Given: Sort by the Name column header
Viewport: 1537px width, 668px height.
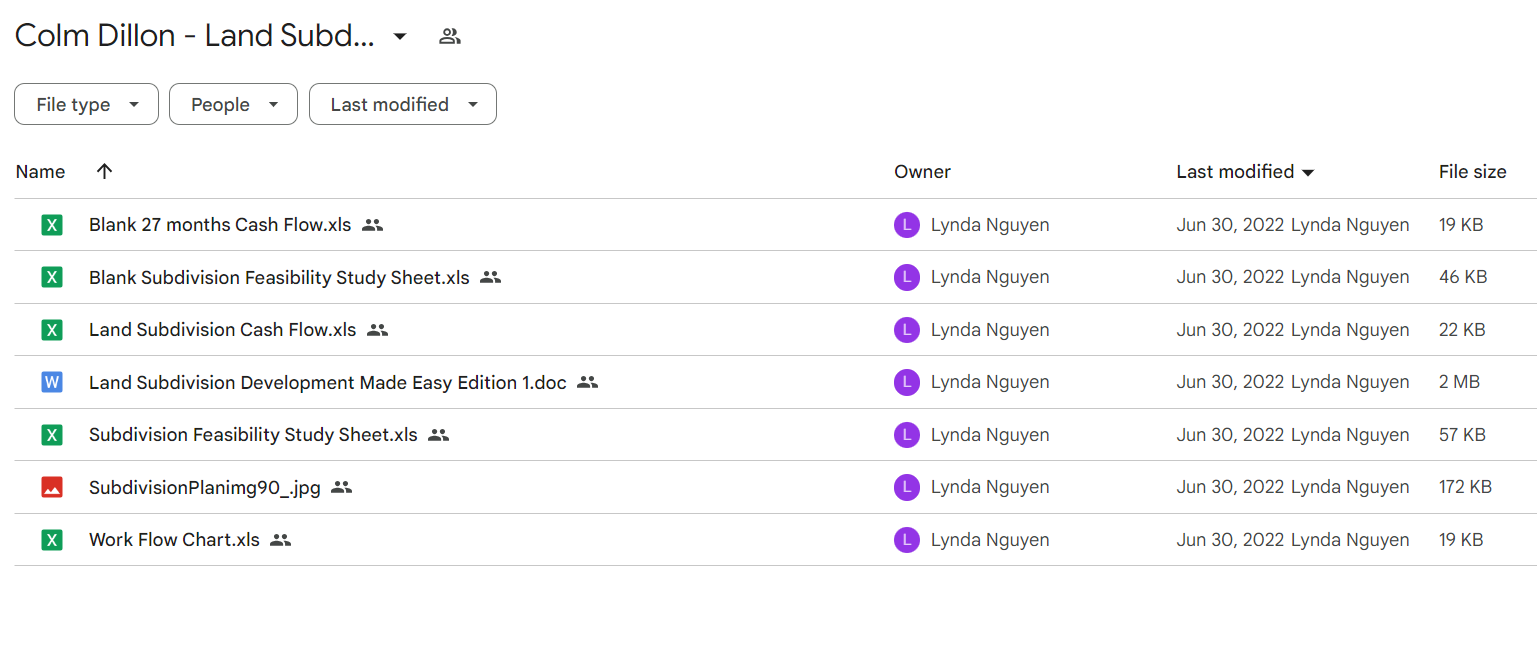Looking at the screenshot, I should pos(40,172).
